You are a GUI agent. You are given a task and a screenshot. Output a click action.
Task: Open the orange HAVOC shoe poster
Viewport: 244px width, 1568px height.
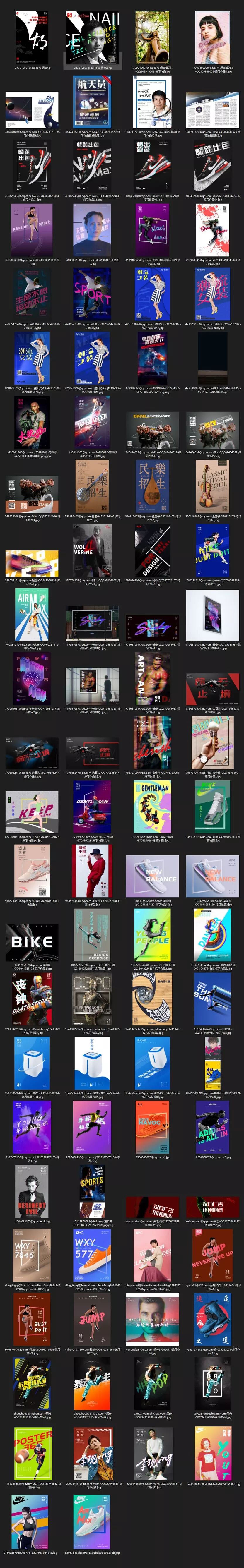pos(153,1127)
